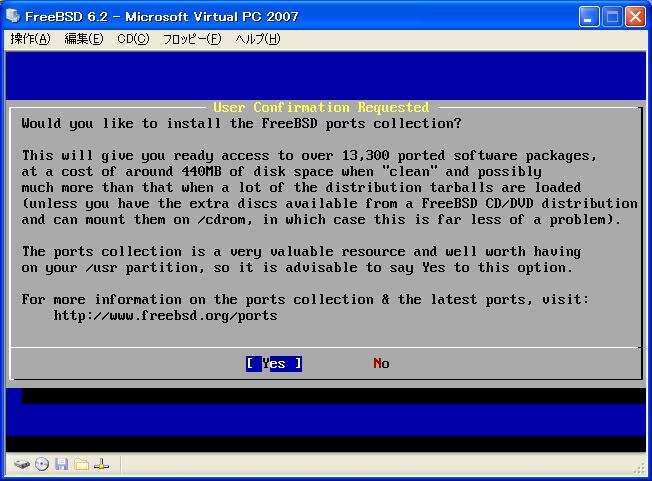
Task: Click the Virtual PC title bar icon
Action: click(13, 16)
